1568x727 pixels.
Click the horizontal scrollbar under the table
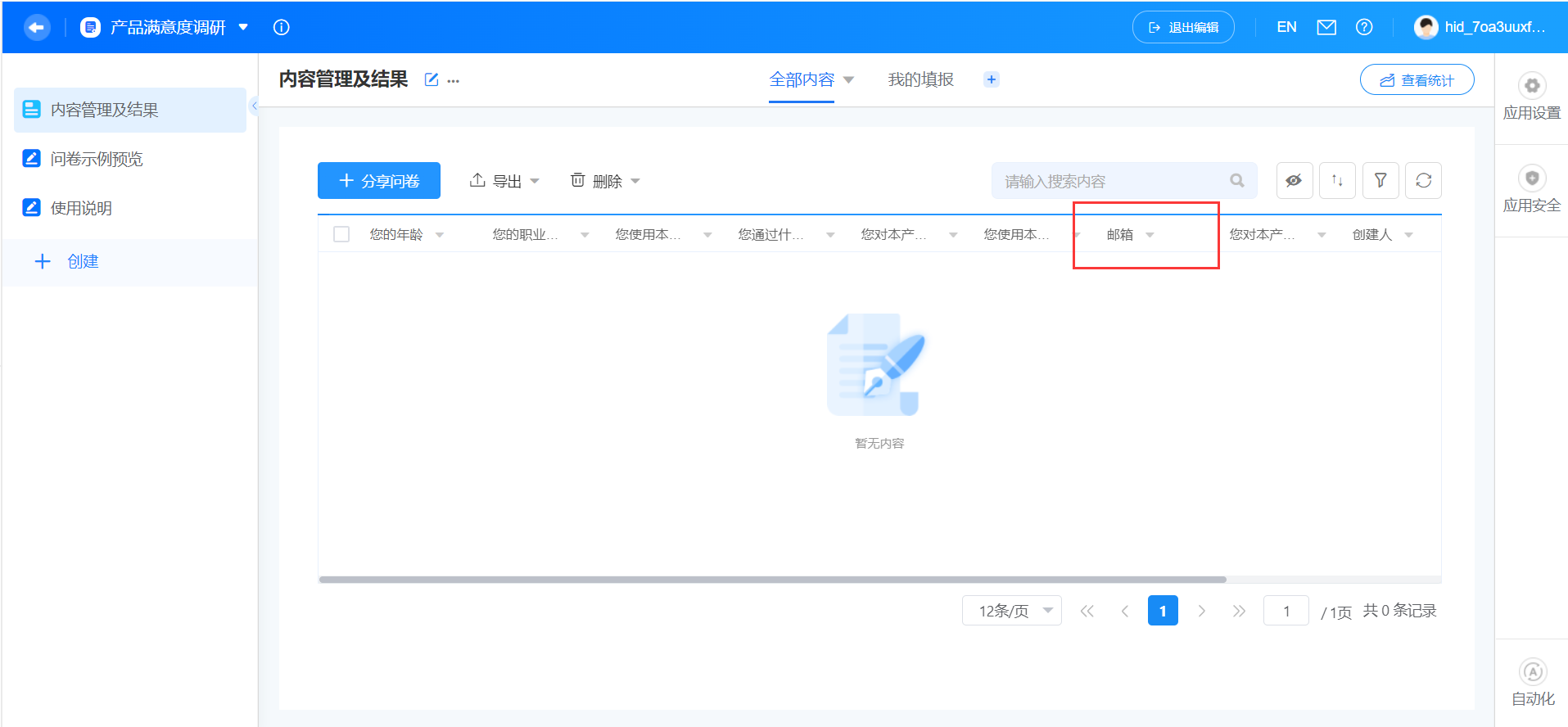coord(773,580)
